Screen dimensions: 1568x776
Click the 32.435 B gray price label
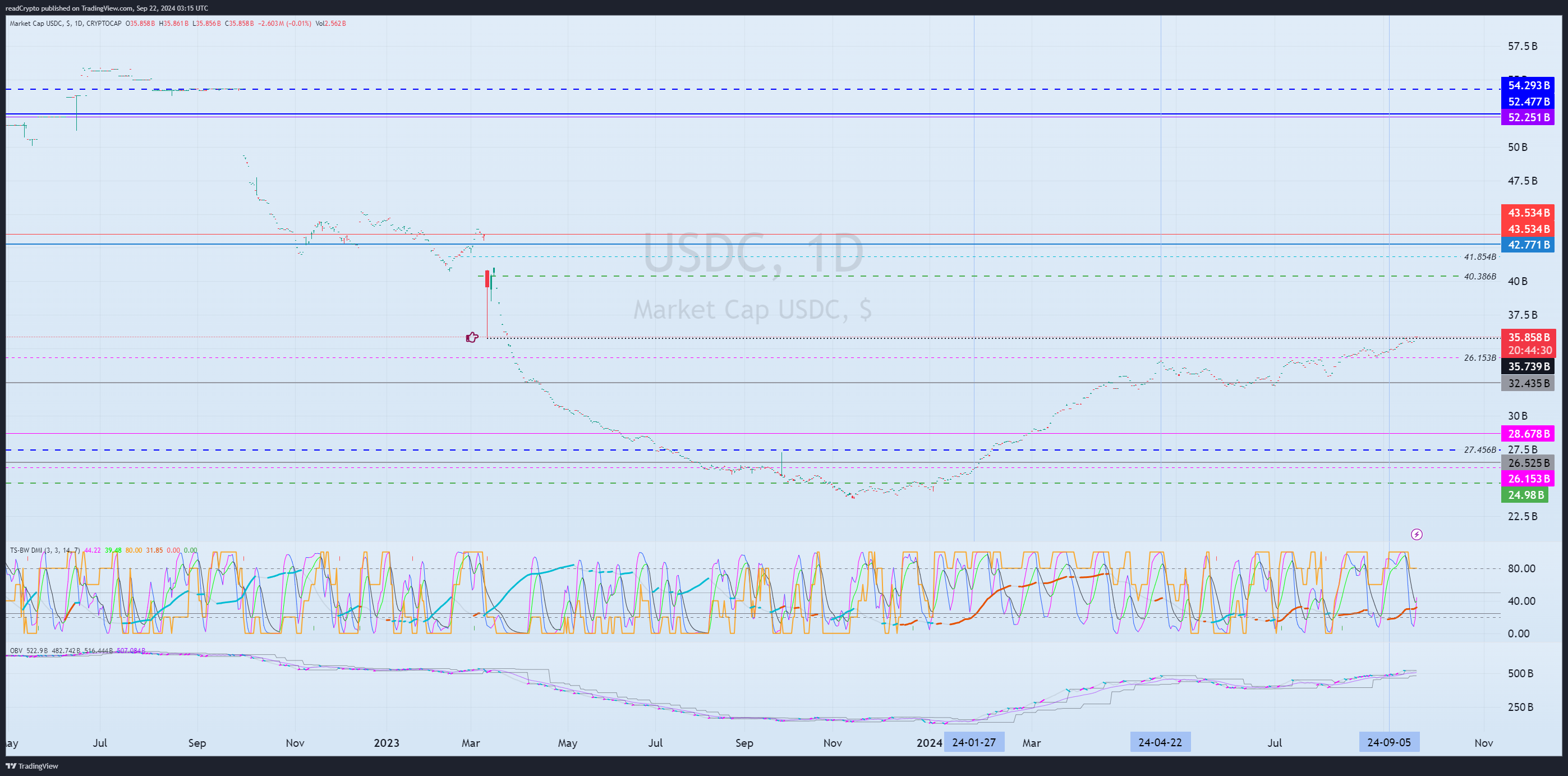1528,383
